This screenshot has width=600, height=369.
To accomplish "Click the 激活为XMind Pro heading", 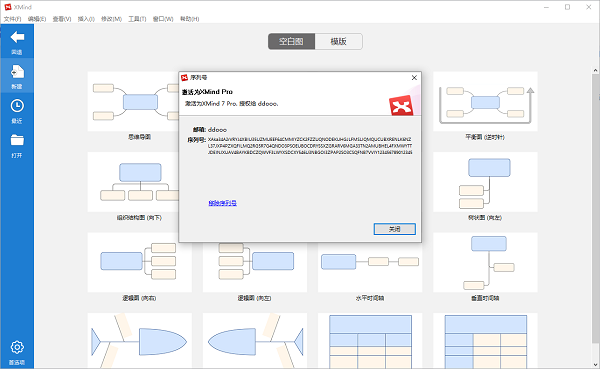I will click(207, 92).
